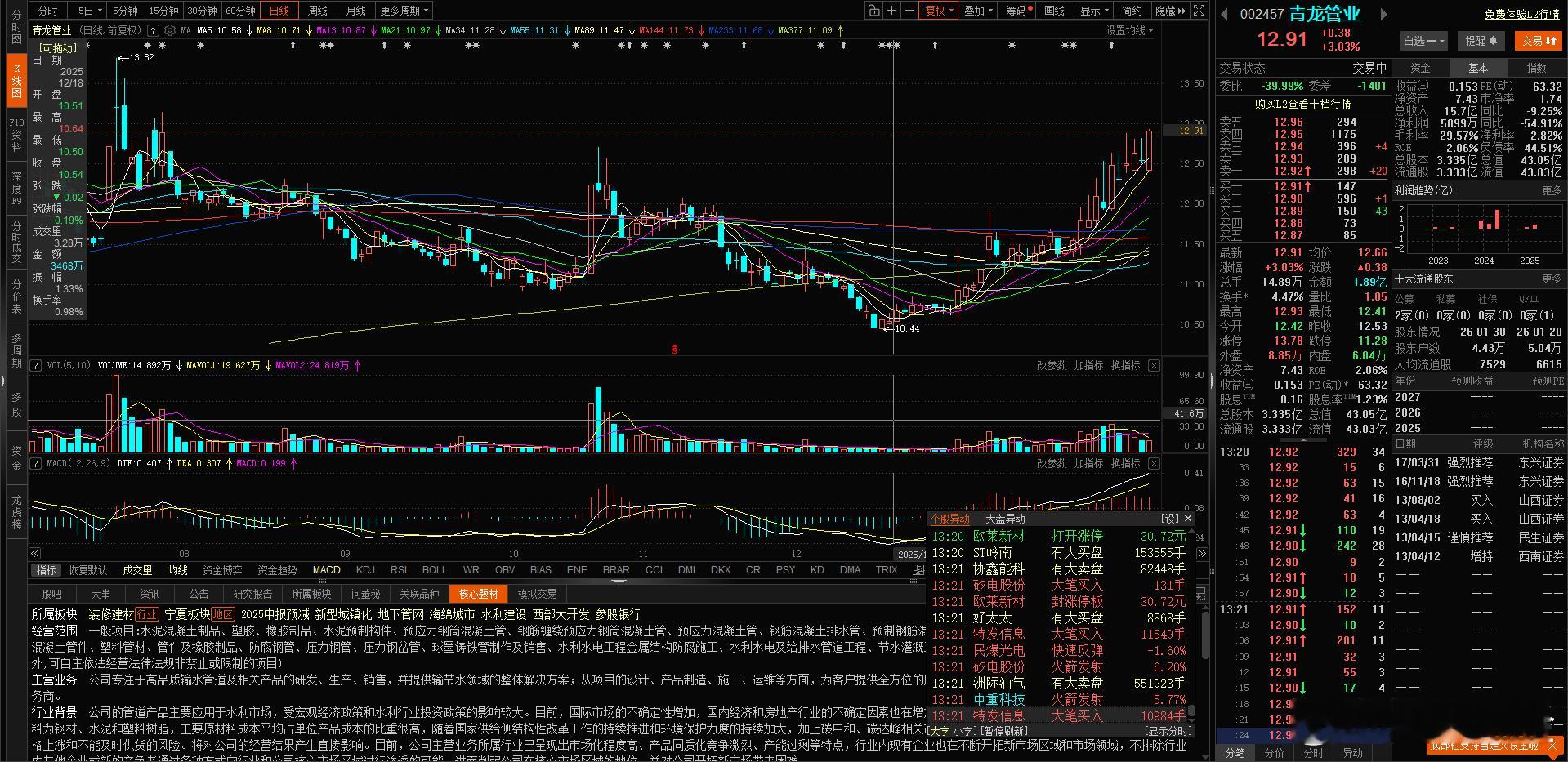Open 多股 view in left sidebar
The image size is (1568, 762).
pos(16,403)
